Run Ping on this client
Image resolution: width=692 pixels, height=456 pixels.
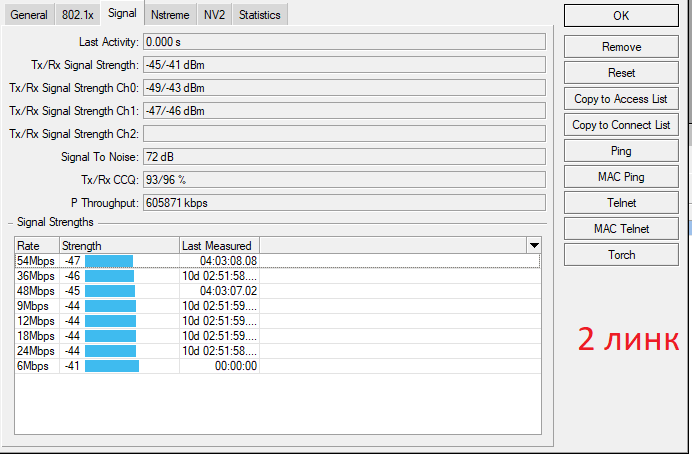(x=621, y=151)
